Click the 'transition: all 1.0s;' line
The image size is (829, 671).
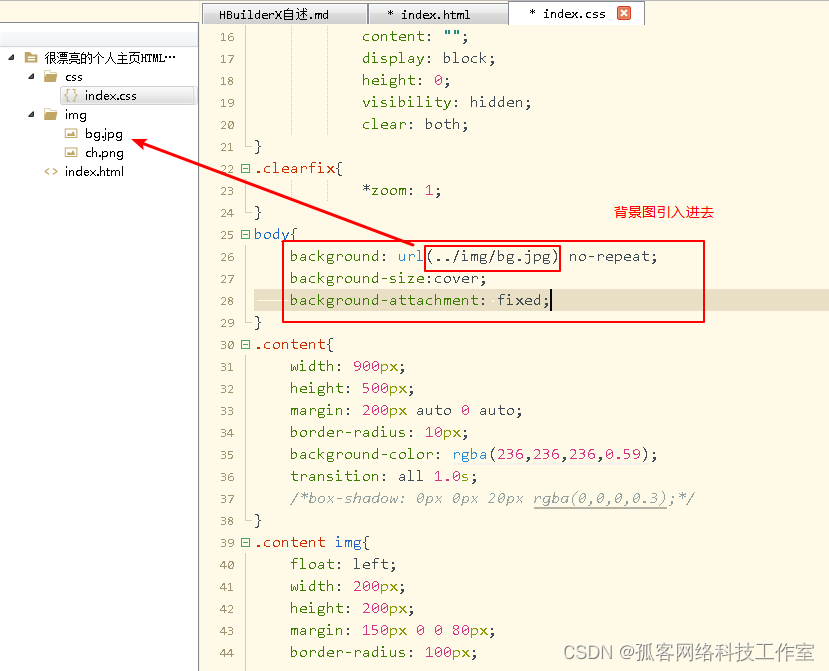(384, 476)
